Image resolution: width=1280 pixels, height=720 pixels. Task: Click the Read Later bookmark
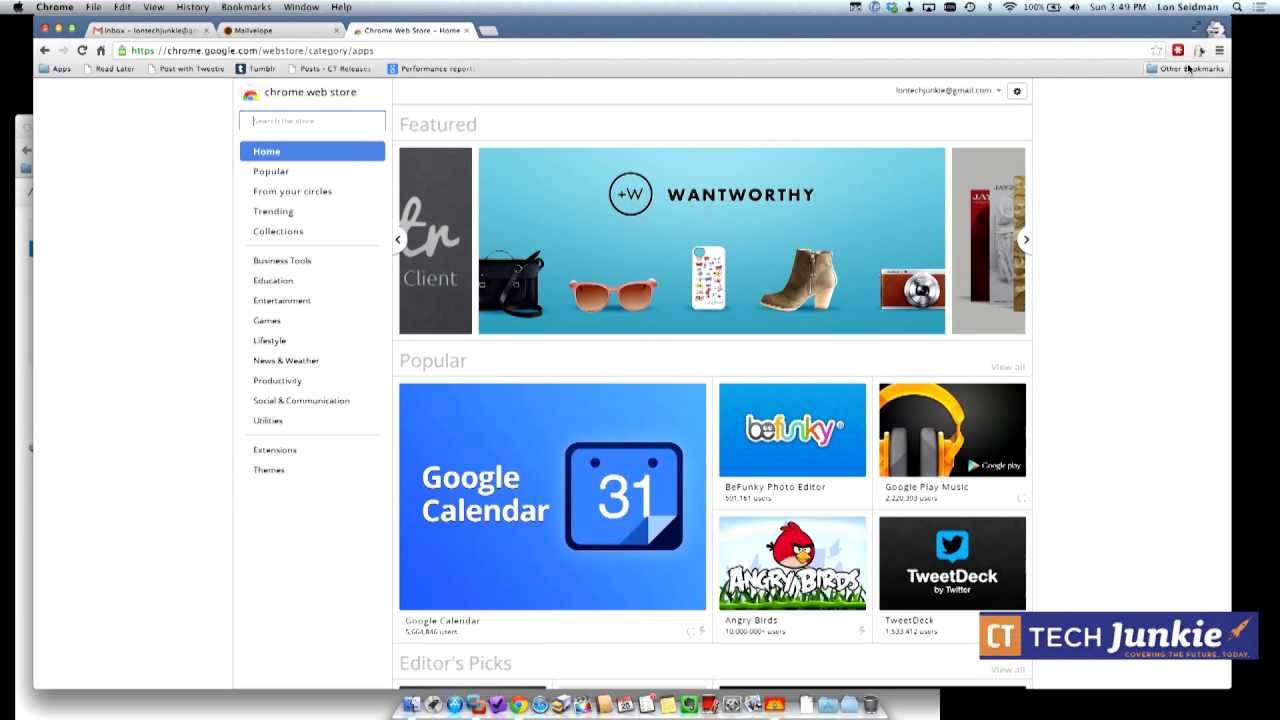tap(109, 69)
